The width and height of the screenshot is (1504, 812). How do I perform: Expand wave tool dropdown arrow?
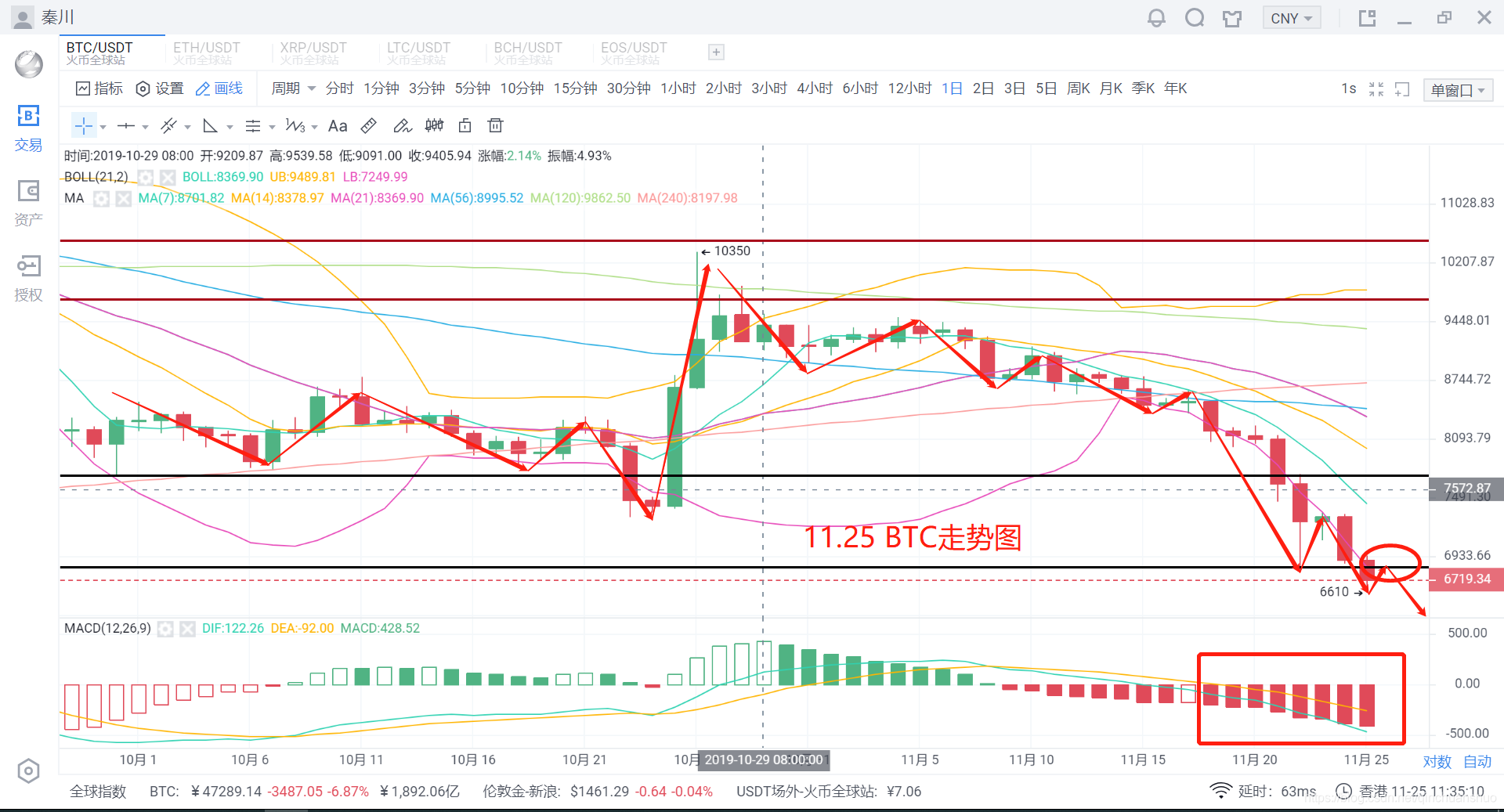pyautogui.click(x=314, y=127)
